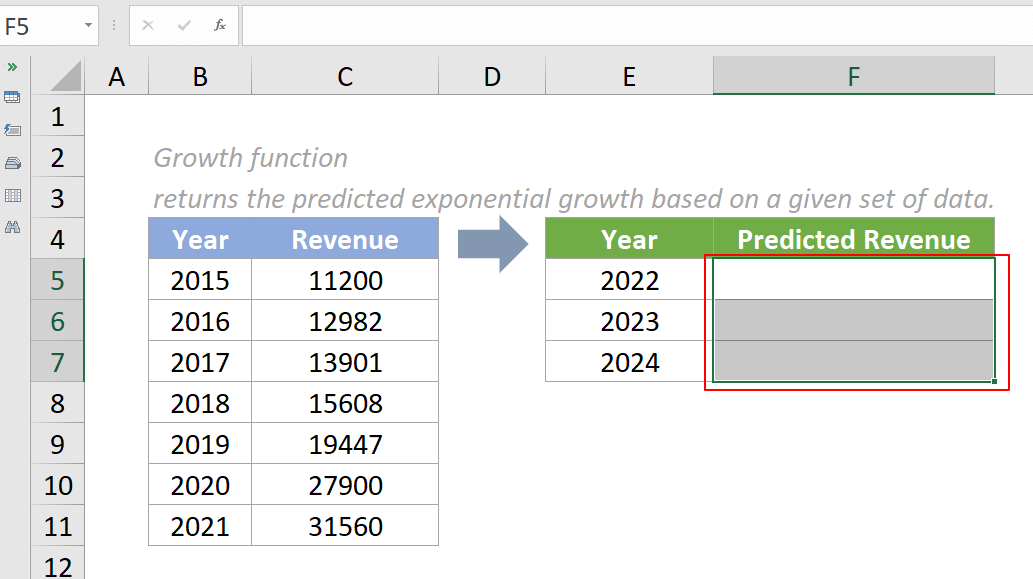The image size is (1033, 579).
Task: Click the Insert Function (fx) icon
Action: pos(219,25)
